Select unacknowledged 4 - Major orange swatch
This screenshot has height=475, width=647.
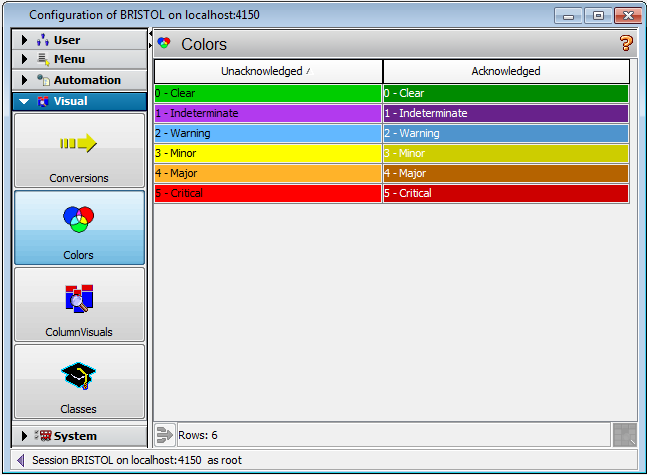[x=268, y=173]
